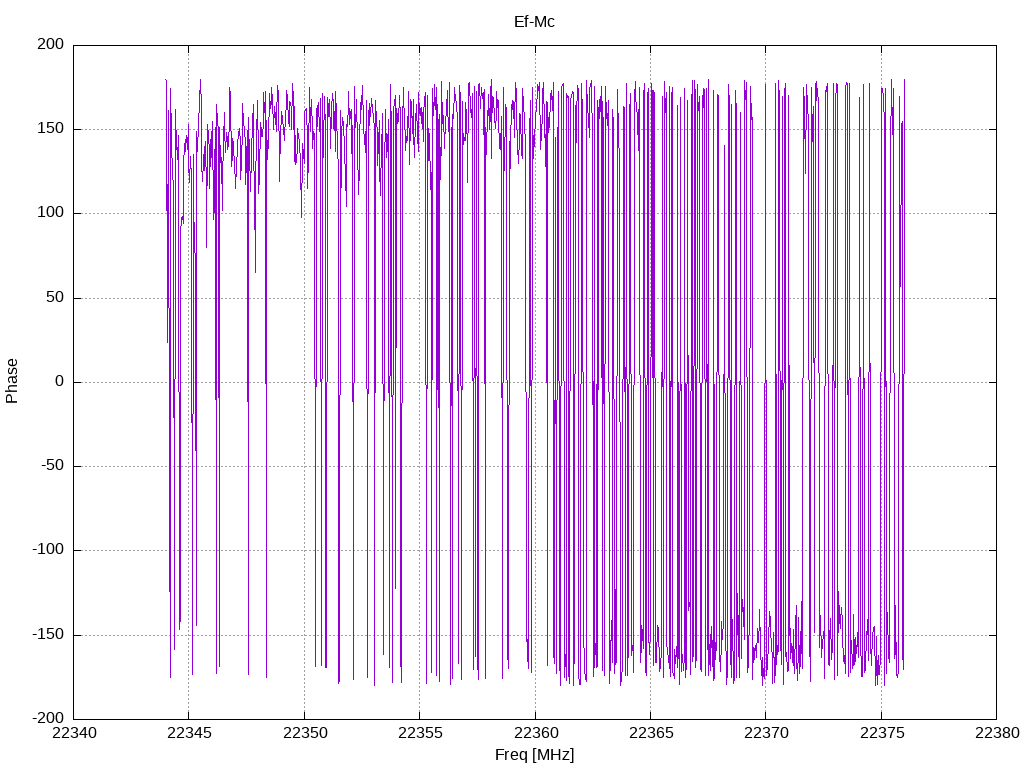Click the 22345 frequency tick label
Screen dimensions: 1024x768
click(189, 733)
